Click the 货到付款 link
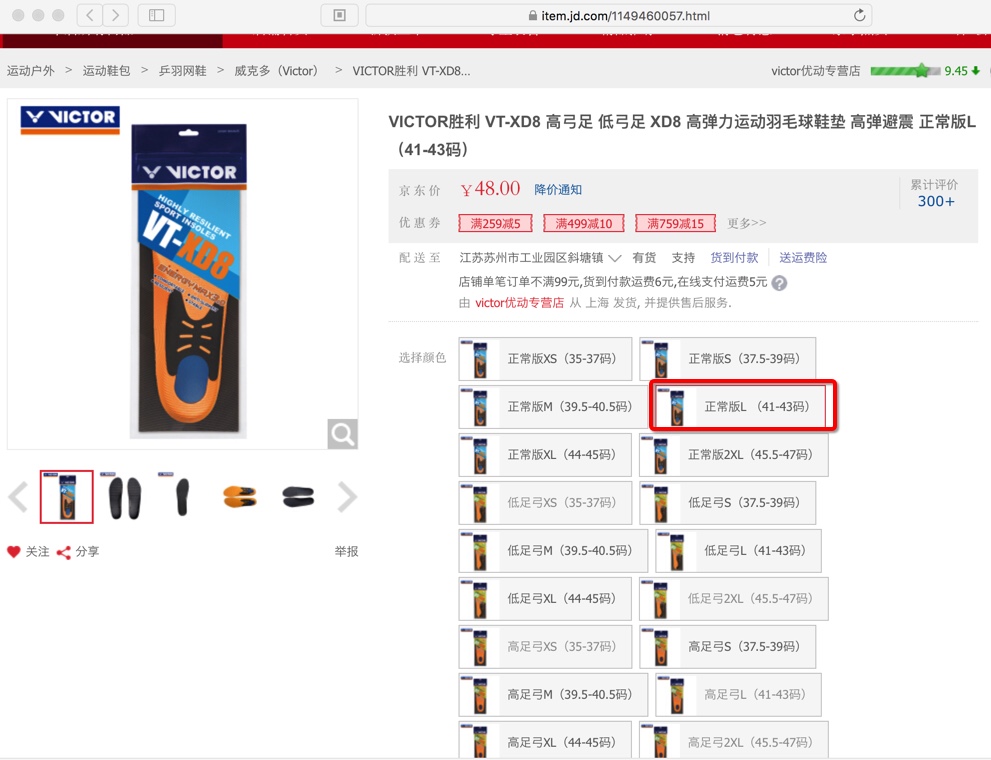Image resolution: width=991 pixels, height=760 pixels. tap(734, 258)
